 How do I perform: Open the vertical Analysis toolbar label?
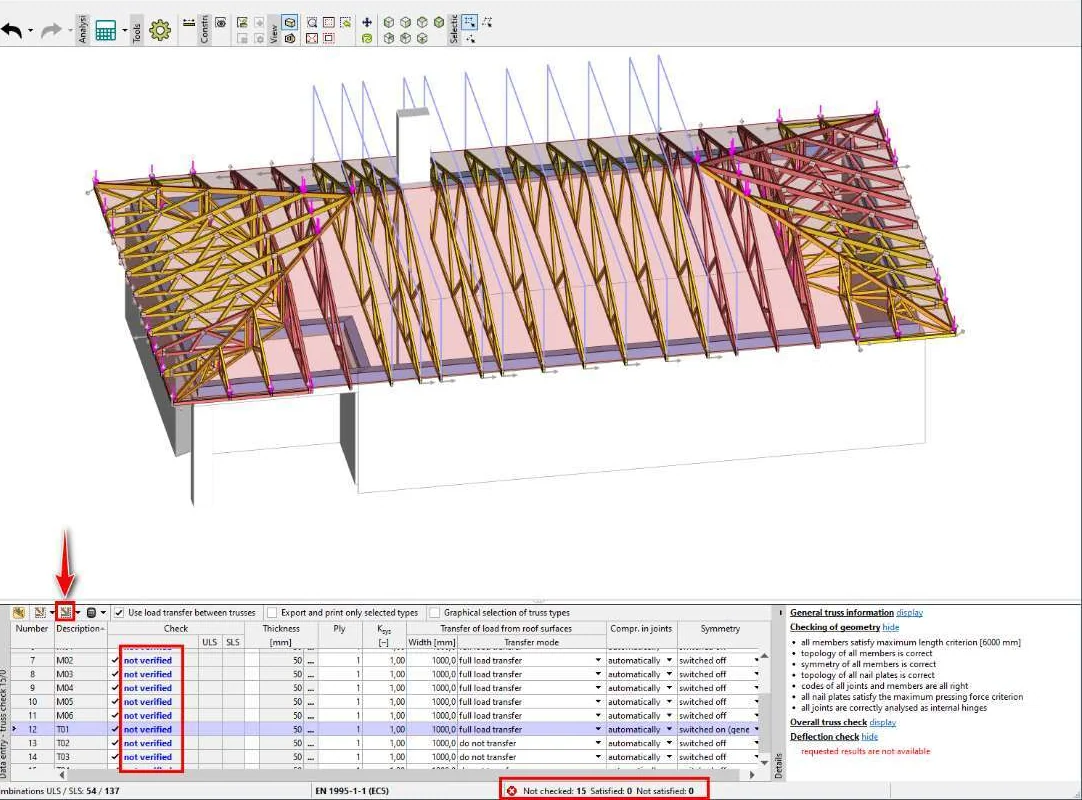click(x=83, y=29)
